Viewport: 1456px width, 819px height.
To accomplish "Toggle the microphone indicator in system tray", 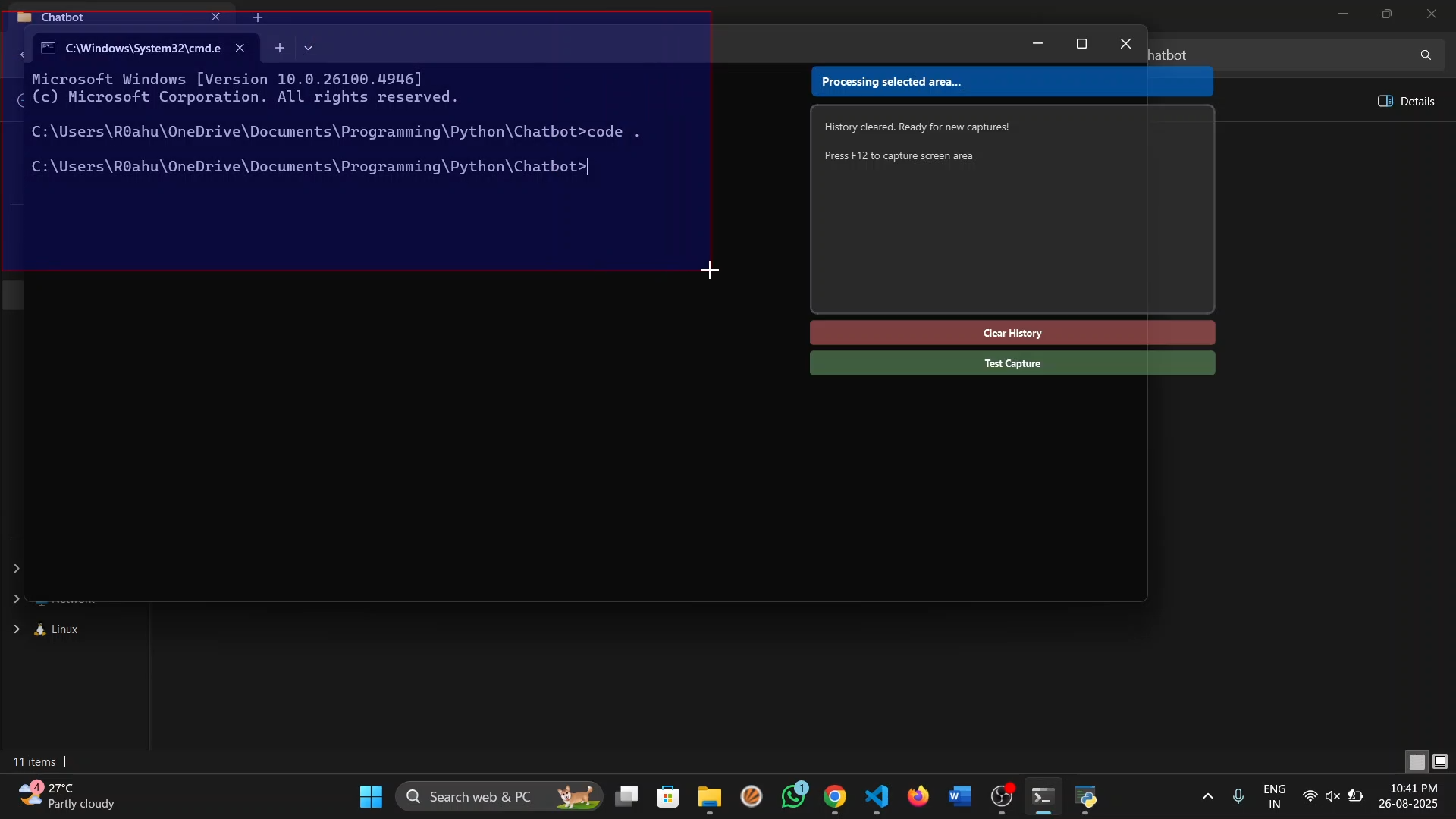I will tap(1238, 797).
